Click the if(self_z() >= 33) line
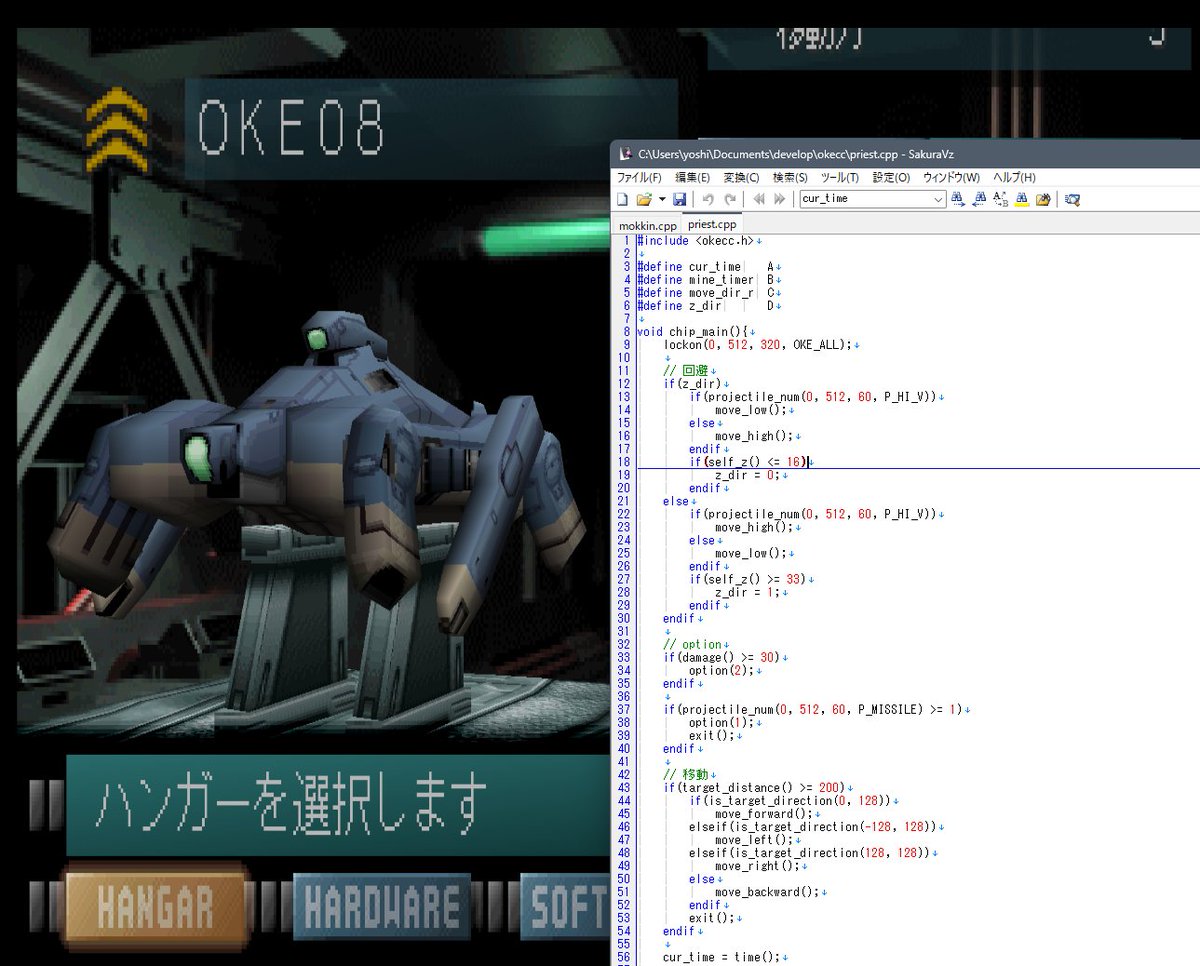Screen dimensions: 1200x966 (x=750, y=579)
